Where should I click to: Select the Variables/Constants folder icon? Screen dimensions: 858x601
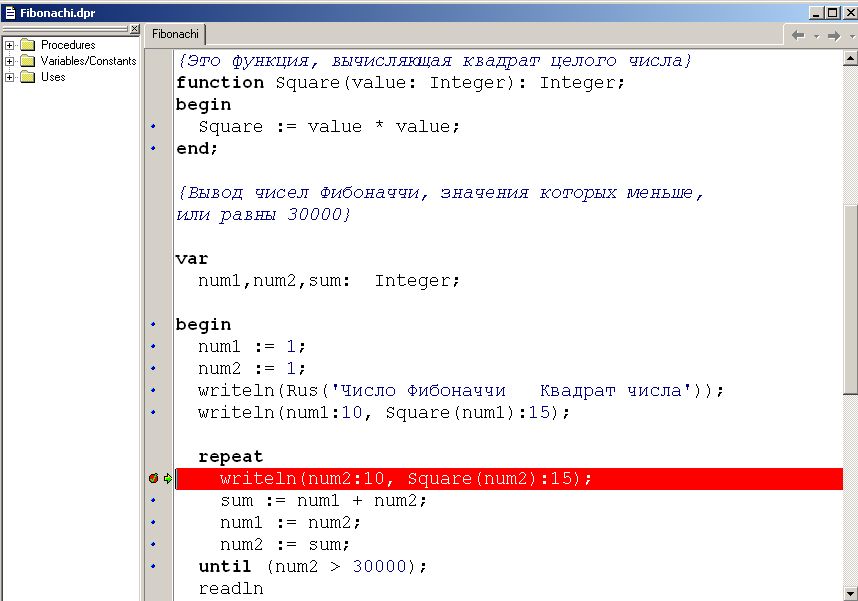tap(28, 61)
